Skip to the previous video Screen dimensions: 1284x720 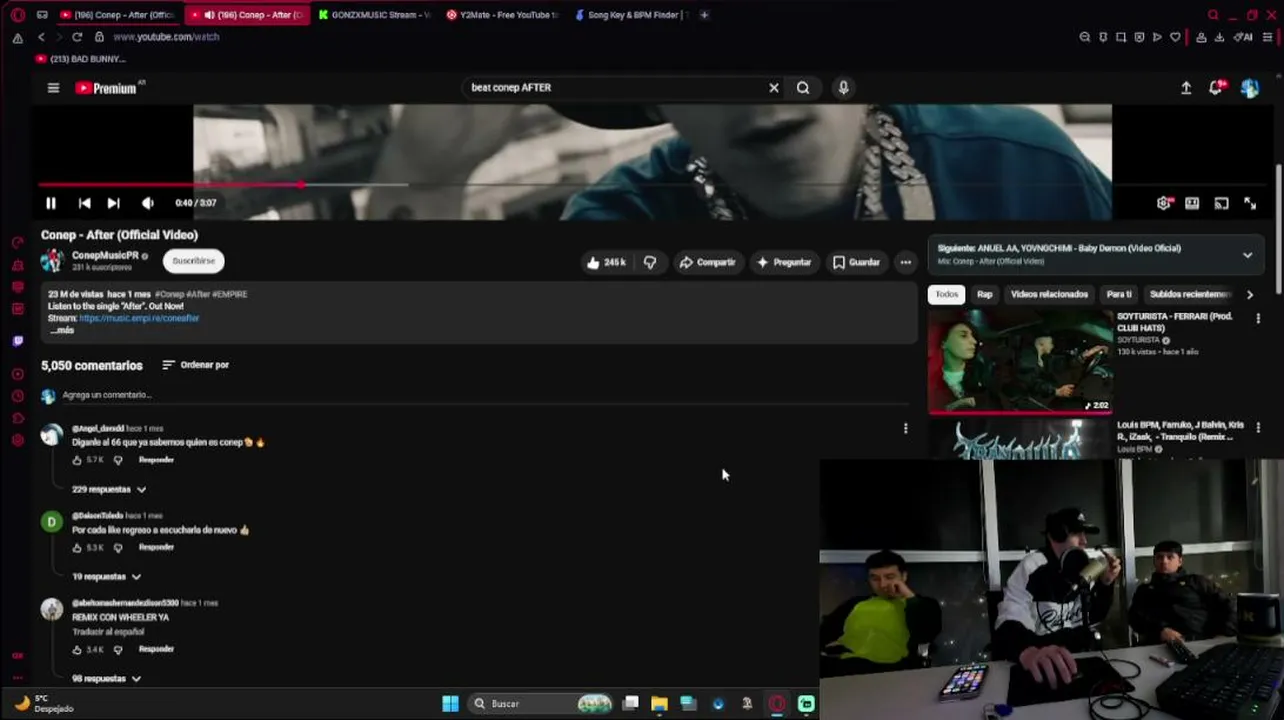coord(84,203)
